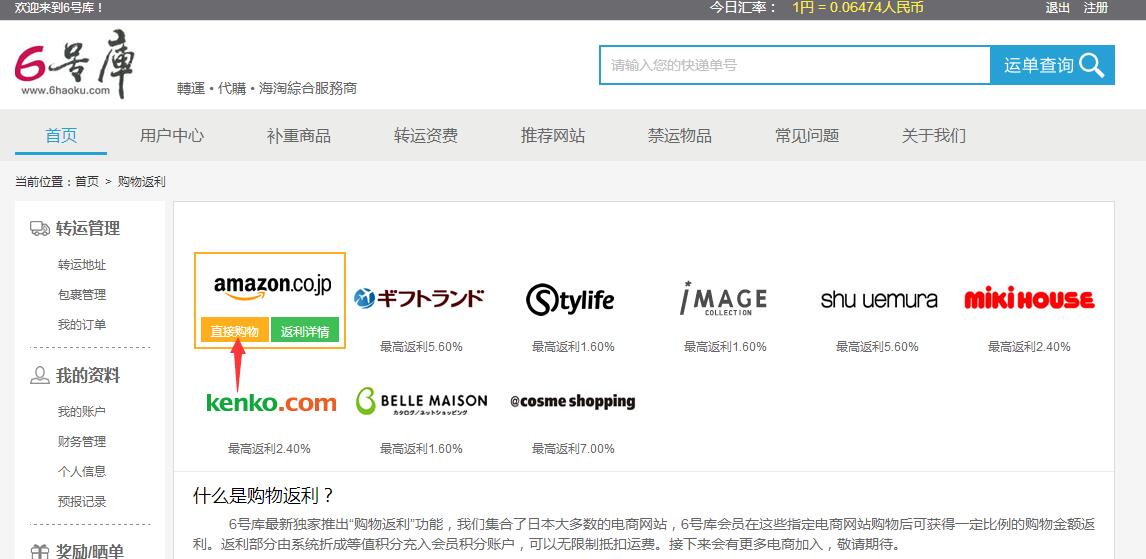This screenshot has width=1146, height=559.
Task: Open the 推荐网站 navigation item
Action: 553,135
